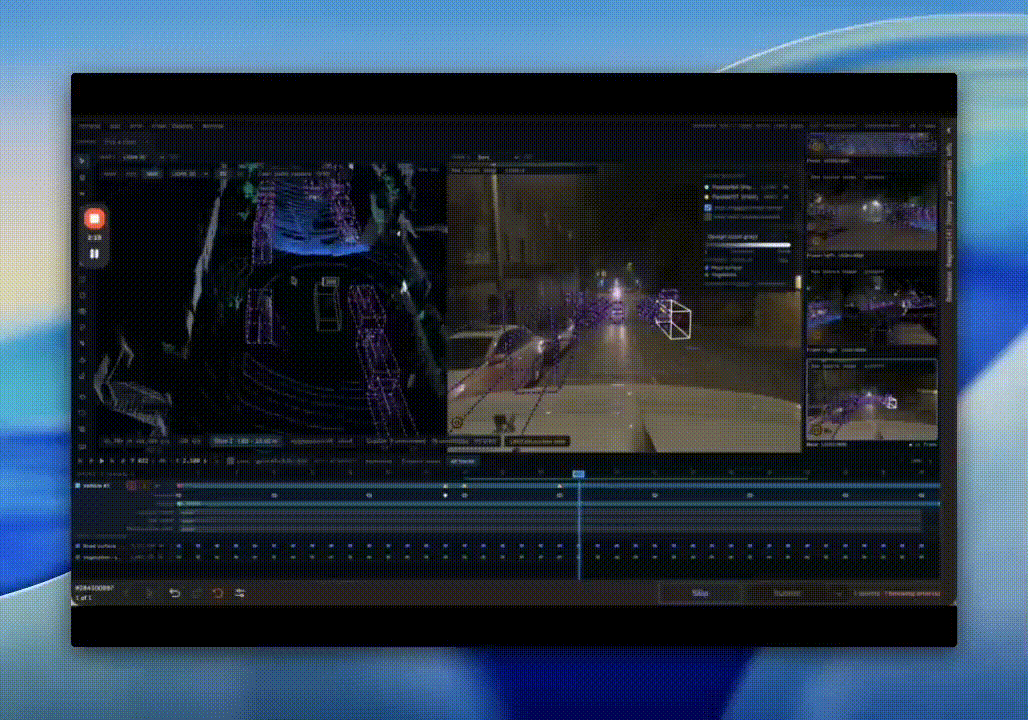Select the Vehicle #1 track row
Image resolution: width=1028 pixels, height=720 pixels.
coord(508,486)
